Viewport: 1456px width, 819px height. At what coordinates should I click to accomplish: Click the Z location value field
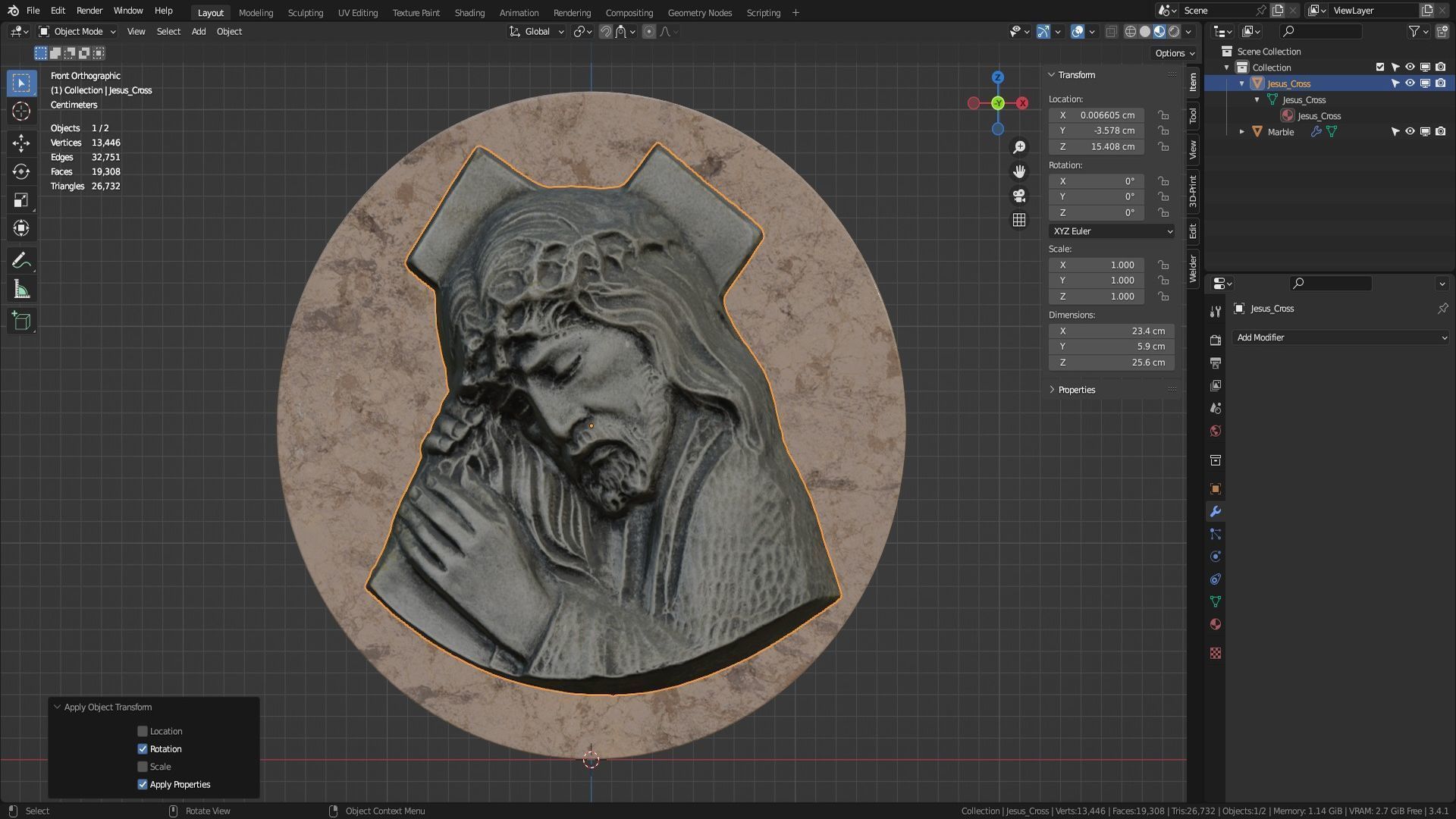[x=1097, y=147]
